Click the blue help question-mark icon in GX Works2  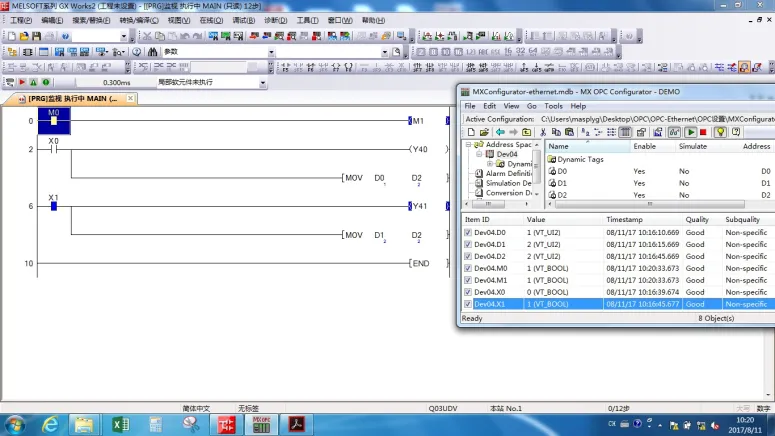(65, 36)
